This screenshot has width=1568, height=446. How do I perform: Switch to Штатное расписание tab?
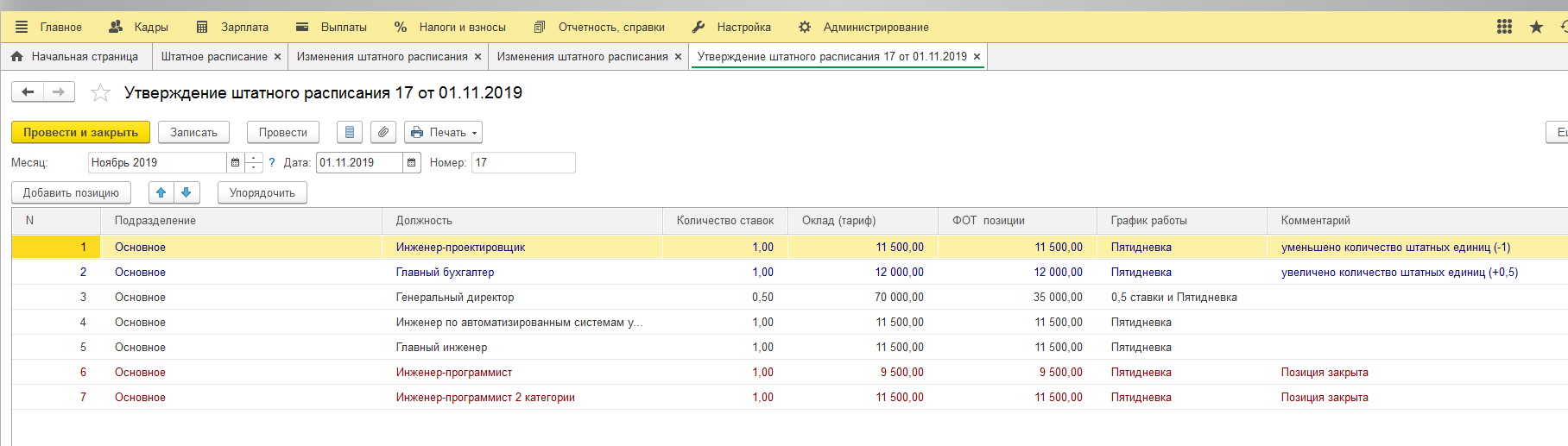point(213,56)
